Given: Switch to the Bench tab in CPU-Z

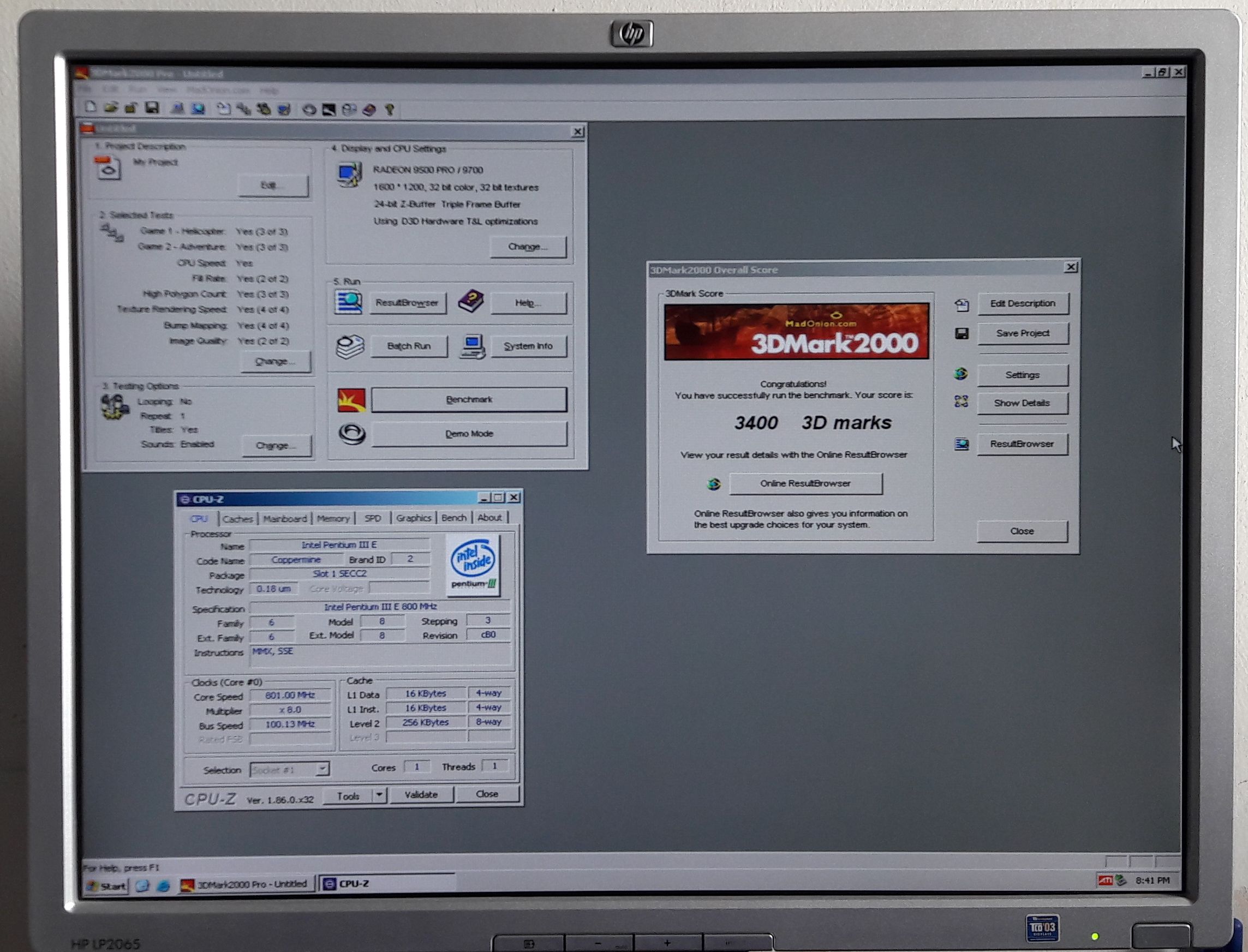Looking at the screenshot, I should pyautogui.click(x=454, y=517).
